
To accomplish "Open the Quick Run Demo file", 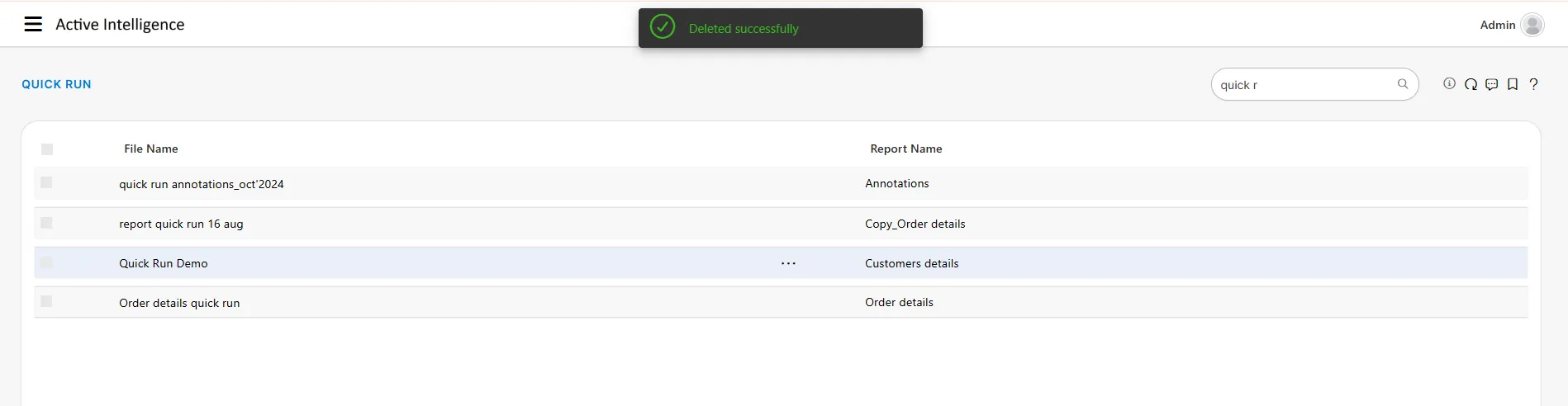I will click(164, 263).
